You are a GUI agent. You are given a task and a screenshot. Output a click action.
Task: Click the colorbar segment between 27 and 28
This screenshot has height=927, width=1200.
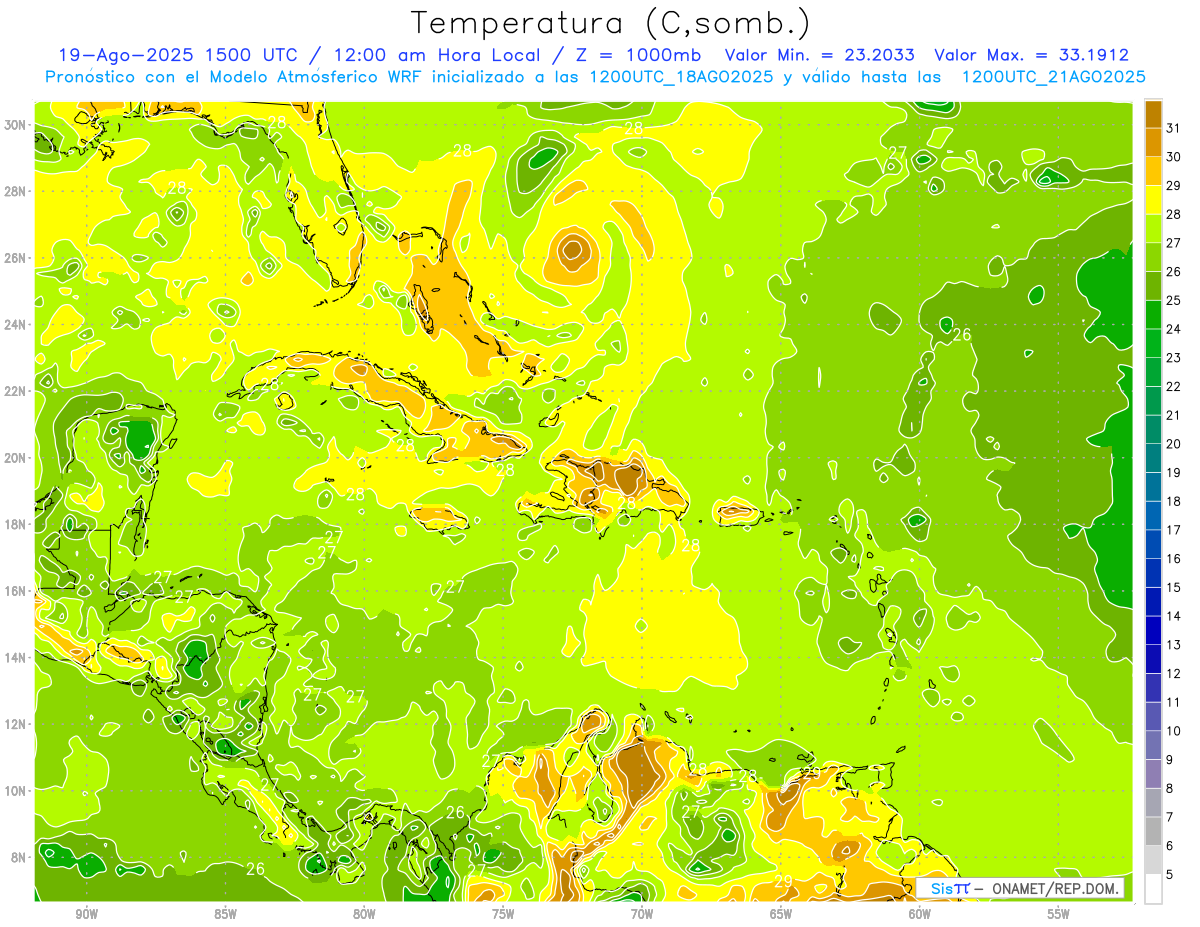[x=1153, y=228]
